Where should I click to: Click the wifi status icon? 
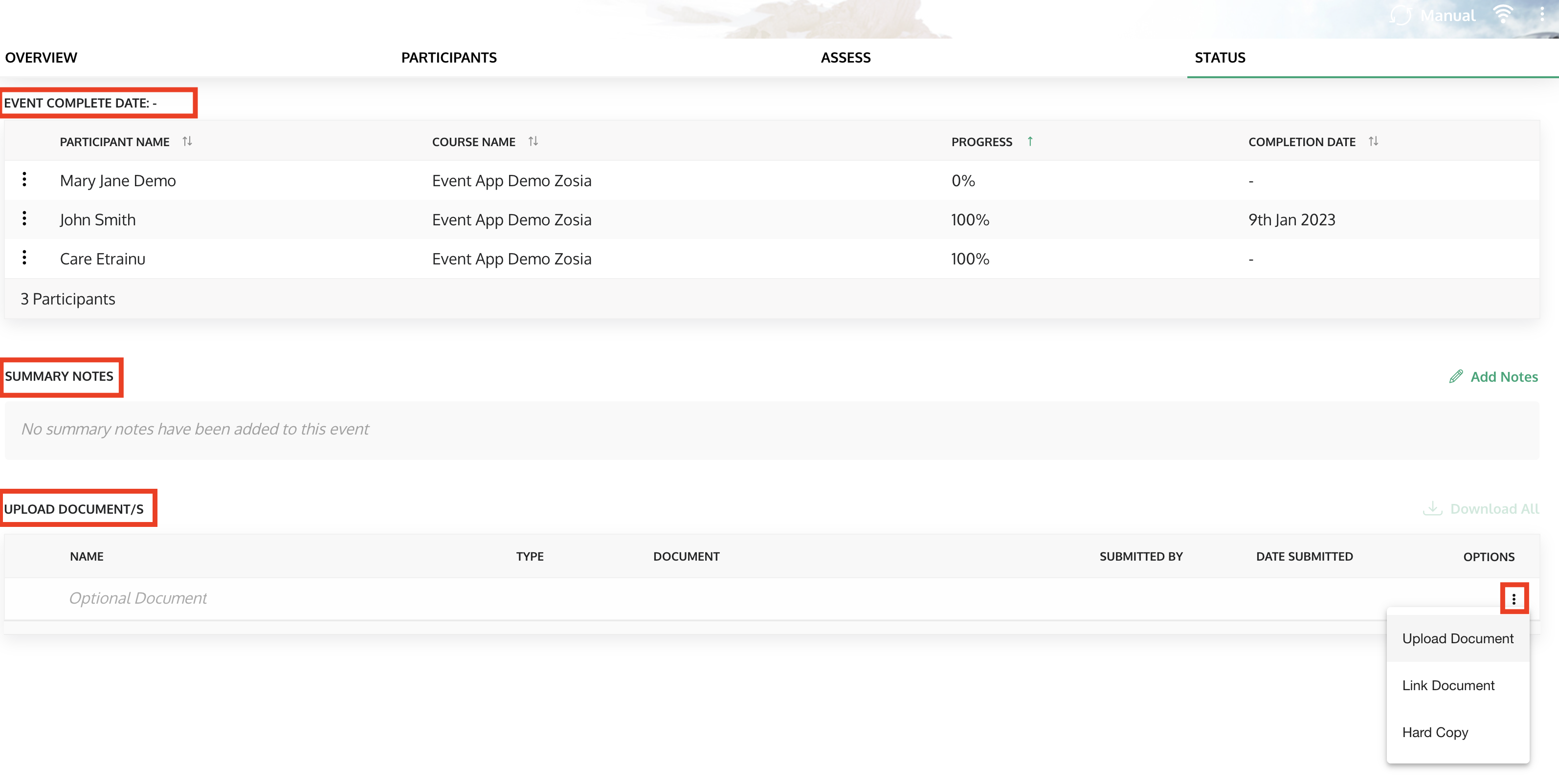pyautogui.click(x=1503, y=15)
